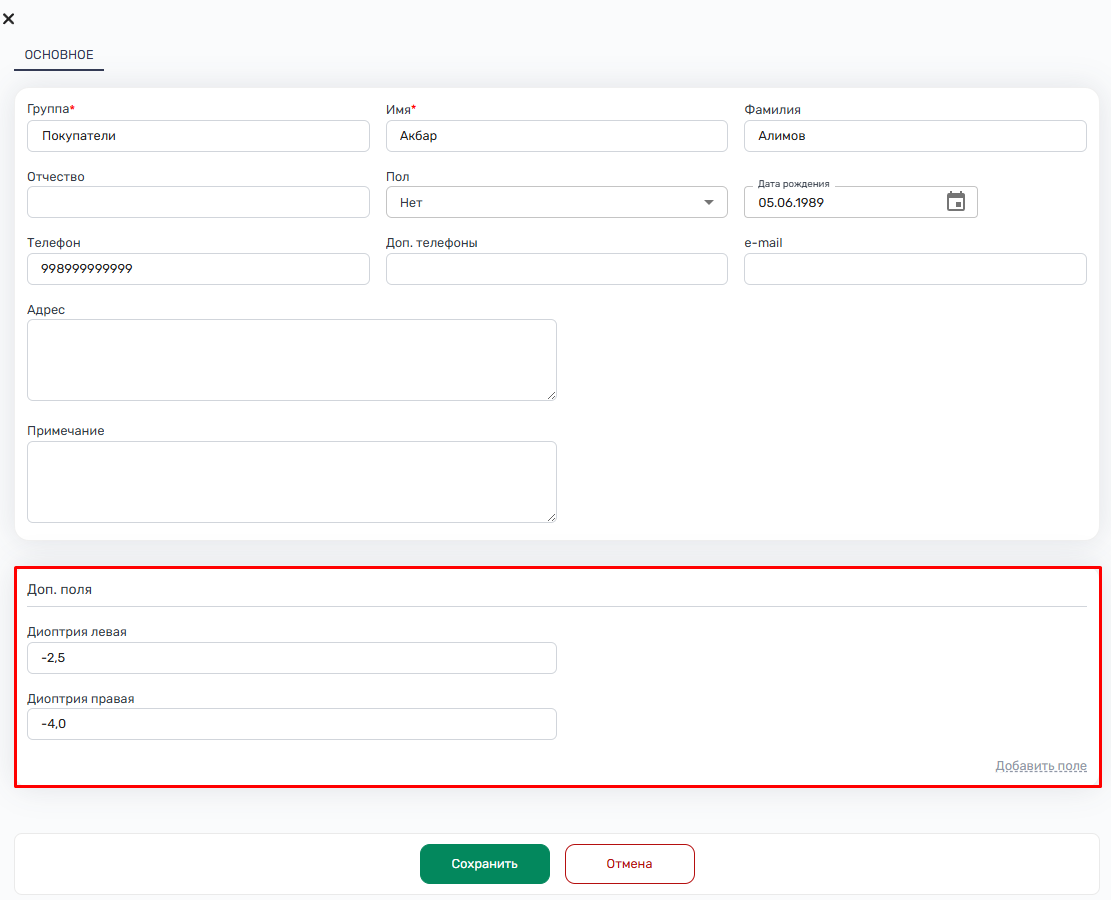The width and height of the screenshot is (1111, 900).
Task: Focus the Имя field with Акбар
Action: [556, 136]
